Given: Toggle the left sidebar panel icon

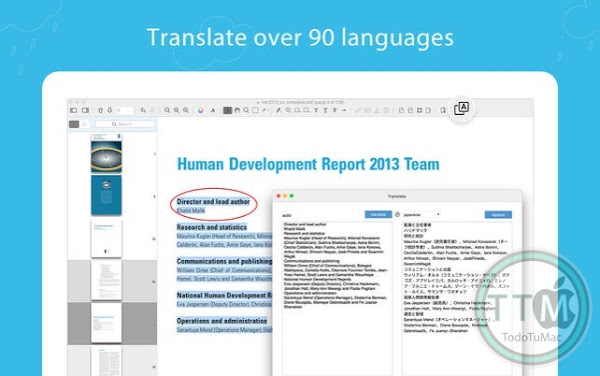Looking at the screenshot, I should tap(73, 110).
